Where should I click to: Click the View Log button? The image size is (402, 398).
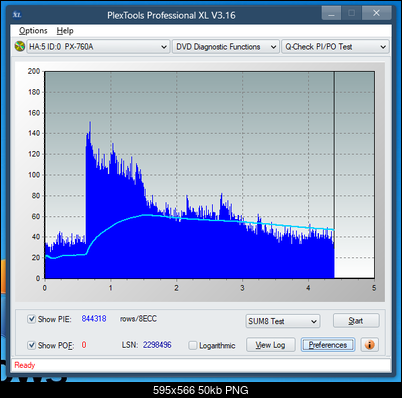(270, 345)
